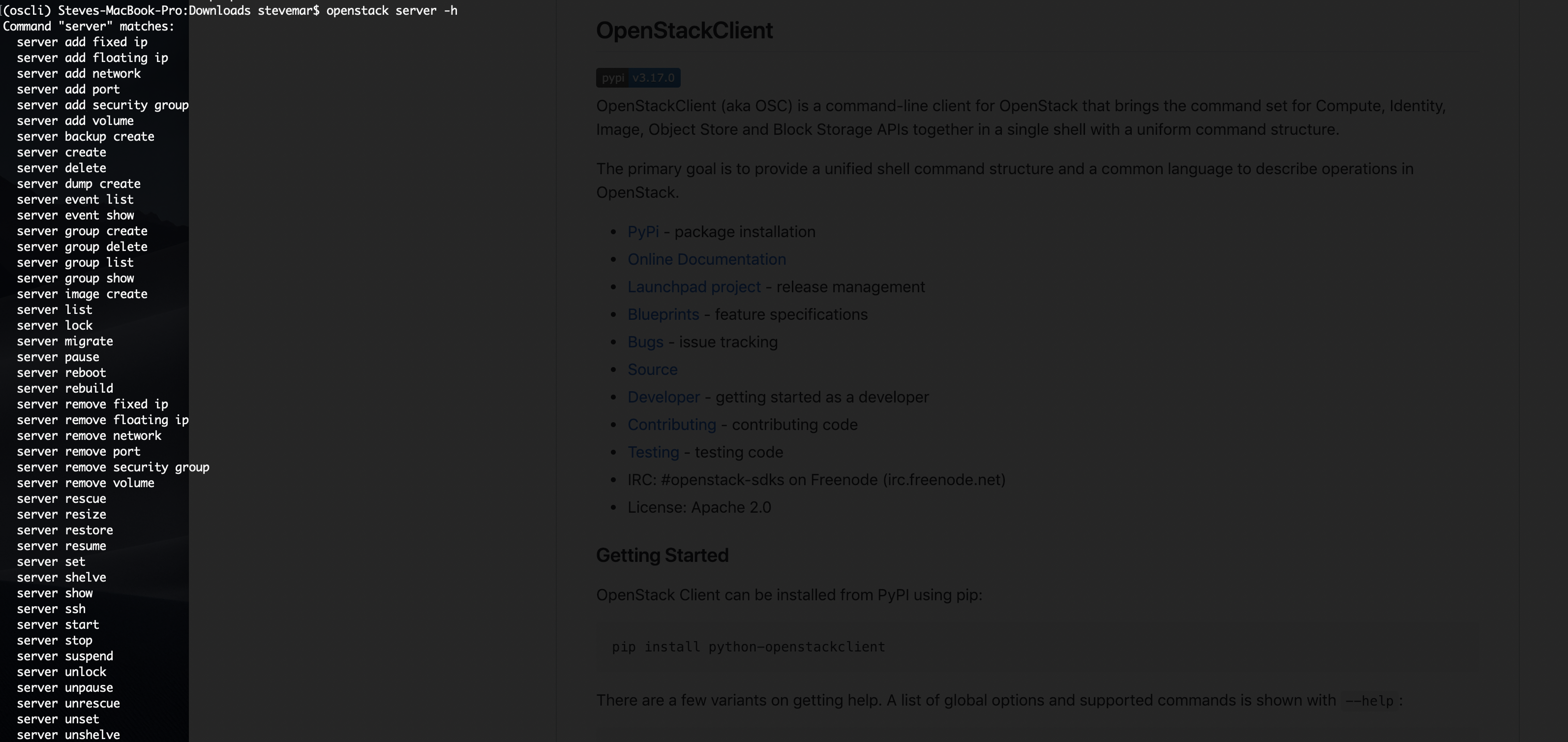Viewport: 1568px width, 742px height.
Task: Click 'server remove volume' terminal line
Action: [86, 483]
